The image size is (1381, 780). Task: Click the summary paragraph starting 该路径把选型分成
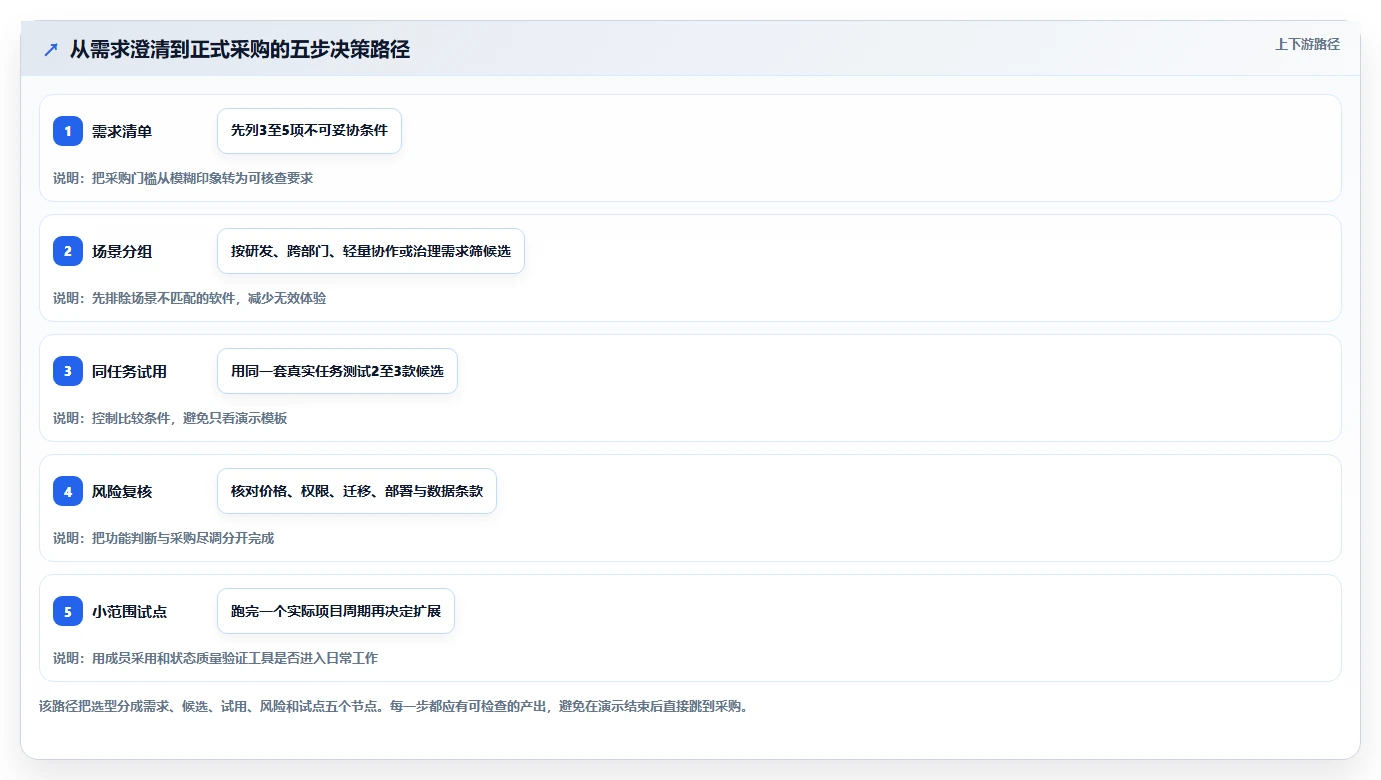point(393,706)
